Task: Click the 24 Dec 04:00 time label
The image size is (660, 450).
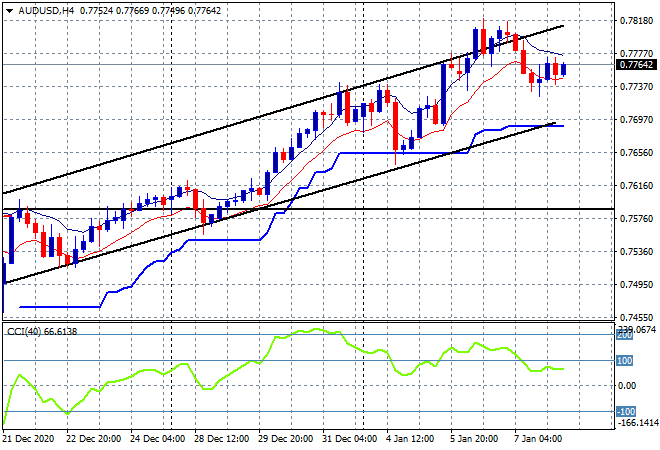Action: (157, 439)
